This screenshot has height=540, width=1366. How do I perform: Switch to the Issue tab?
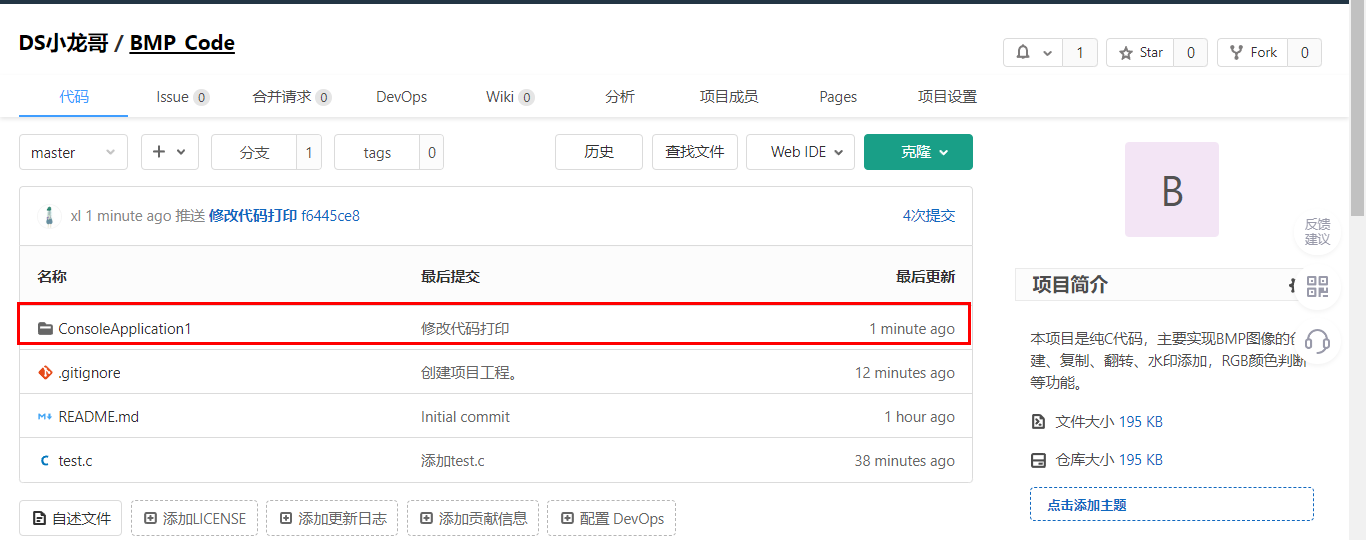[182, 97]
